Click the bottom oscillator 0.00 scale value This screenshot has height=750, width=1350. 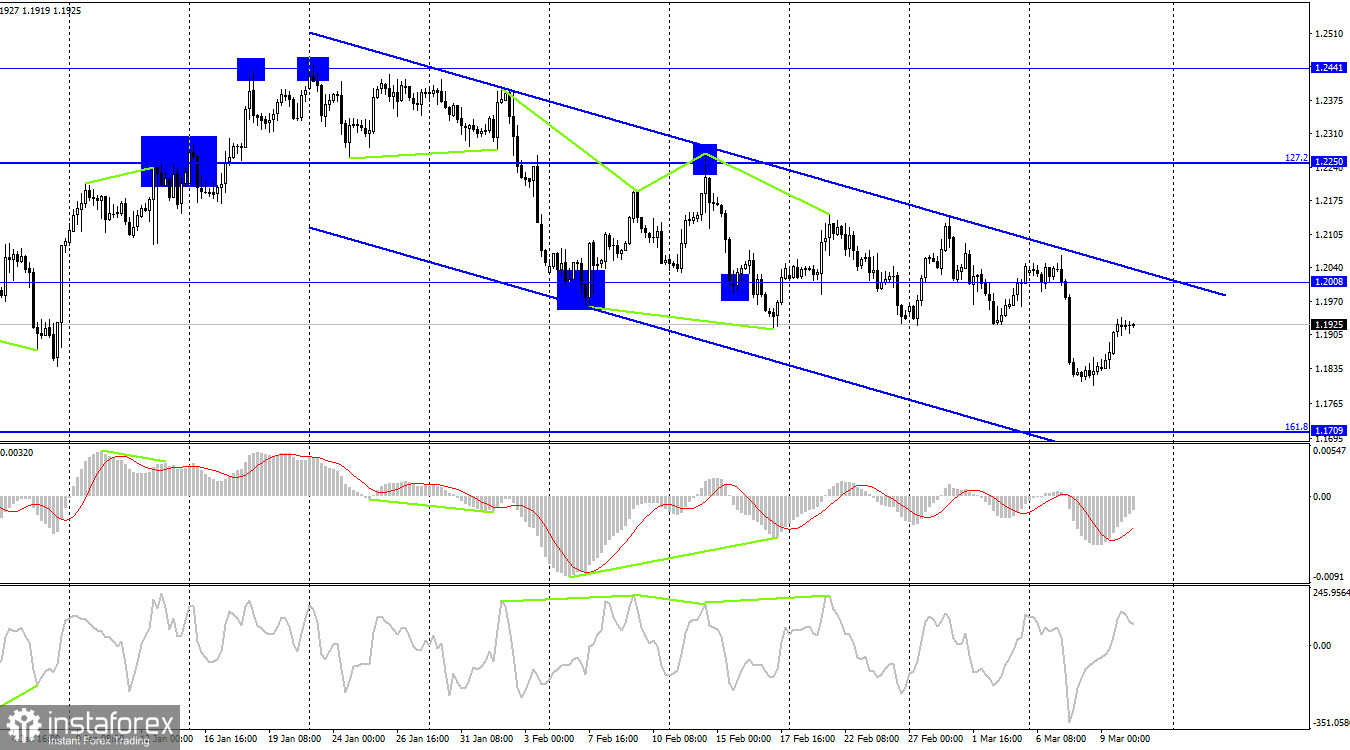[x=1322, y=646]
